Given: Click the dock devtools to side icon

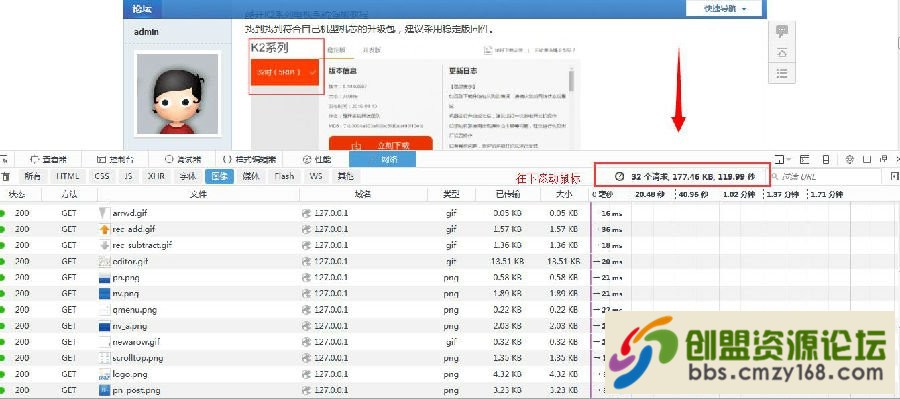Looking at the screenshot, I should point(868,159).
